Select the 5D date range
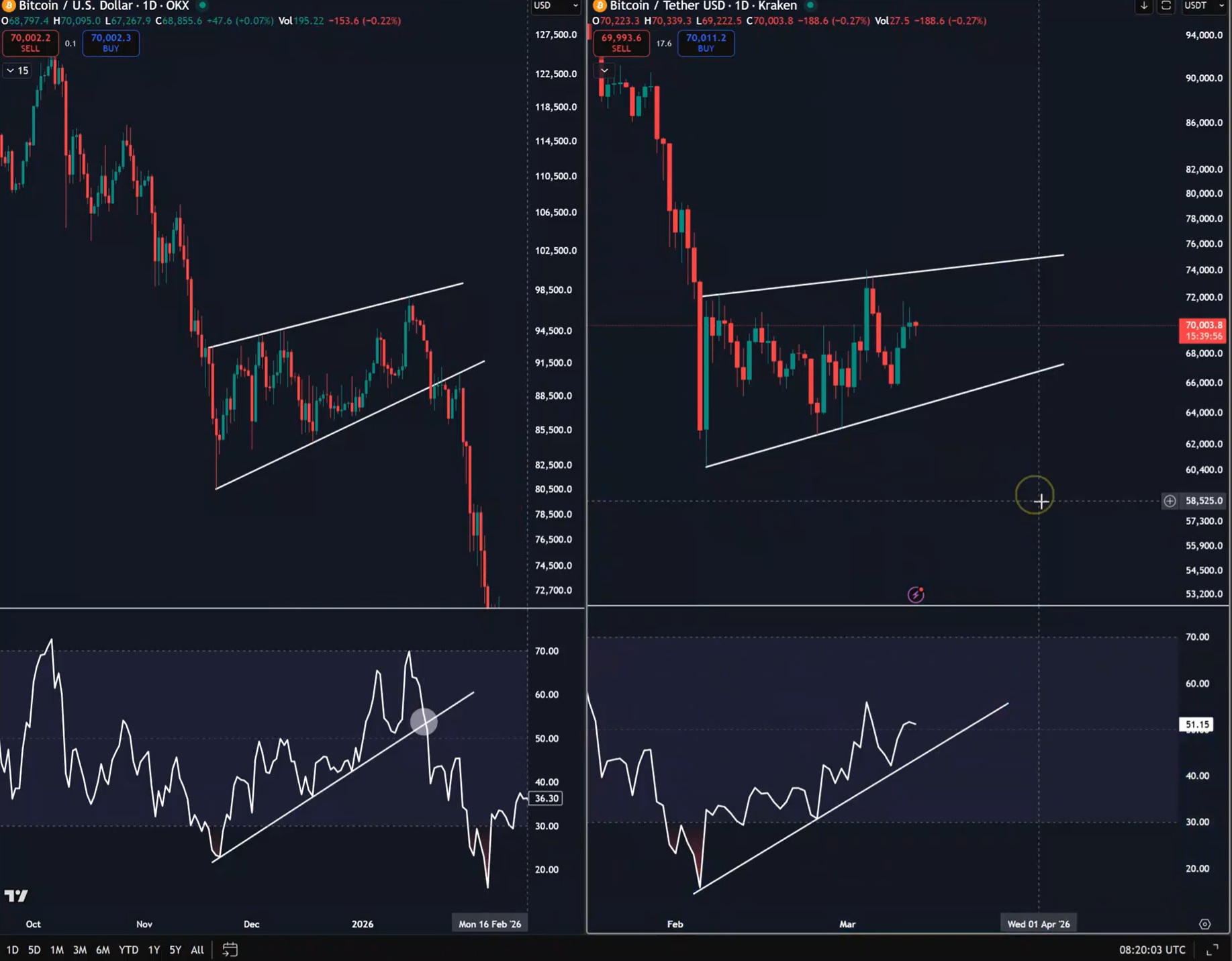The width and height of the screenshot is (1232, 961). pyautogui.click(x=34, y=950)
